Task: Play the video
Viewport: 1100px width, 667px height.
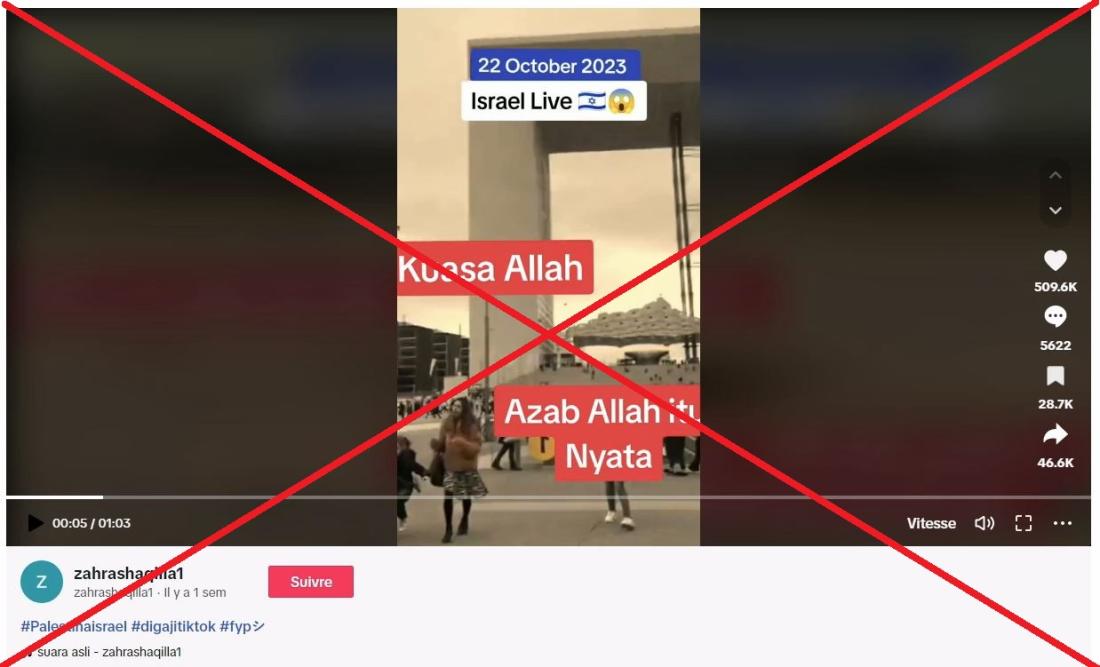Action: pos(34,523)
